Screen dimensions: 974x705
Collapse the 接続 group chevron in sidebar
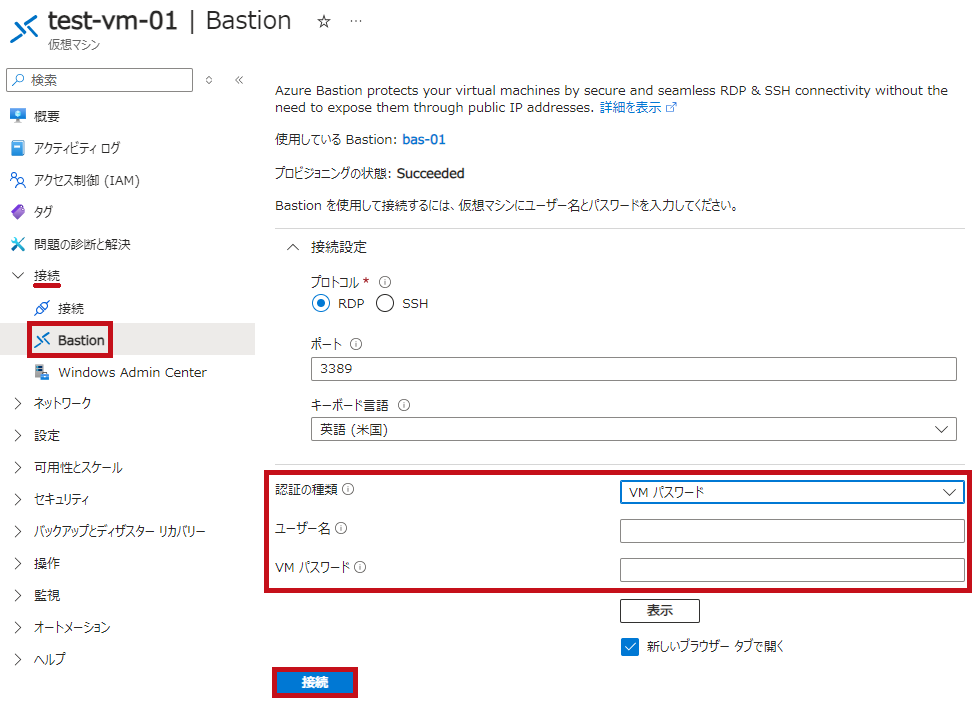[18, 275]
